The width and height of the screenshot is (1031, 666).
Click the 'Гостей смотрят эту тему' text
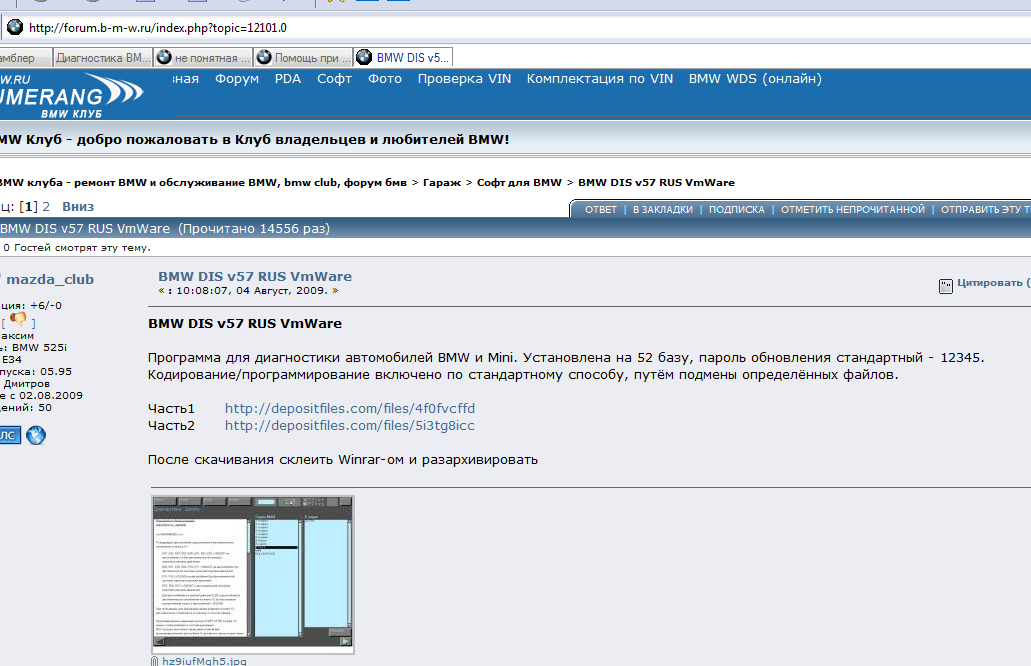82,248
